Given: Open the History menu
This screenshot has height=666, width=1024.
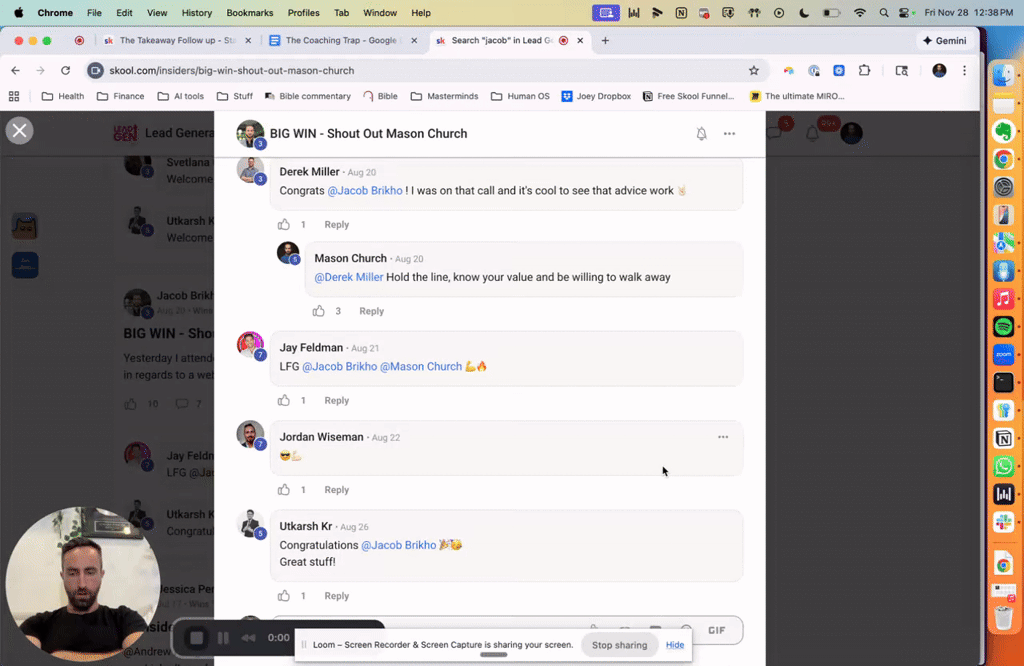Looking at the screenshot, I should click(x=197, y=13).
